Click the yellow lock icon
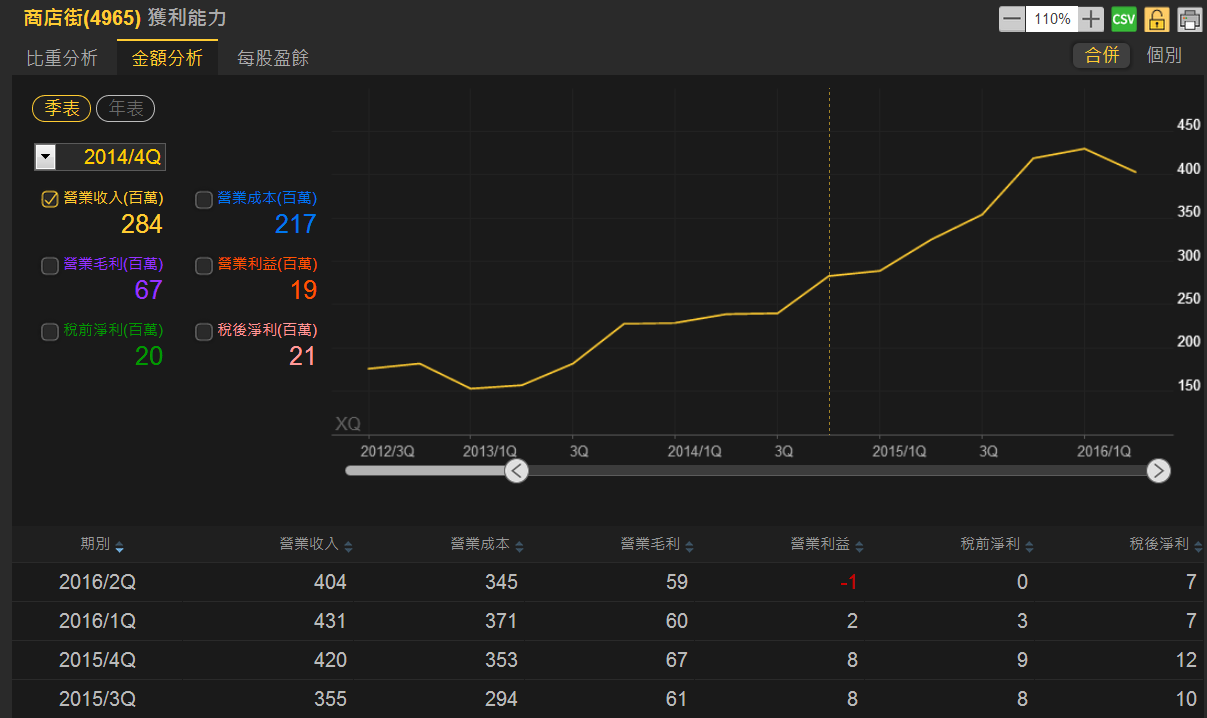This screenshot has width=1207, height=718. point(1157,19)
